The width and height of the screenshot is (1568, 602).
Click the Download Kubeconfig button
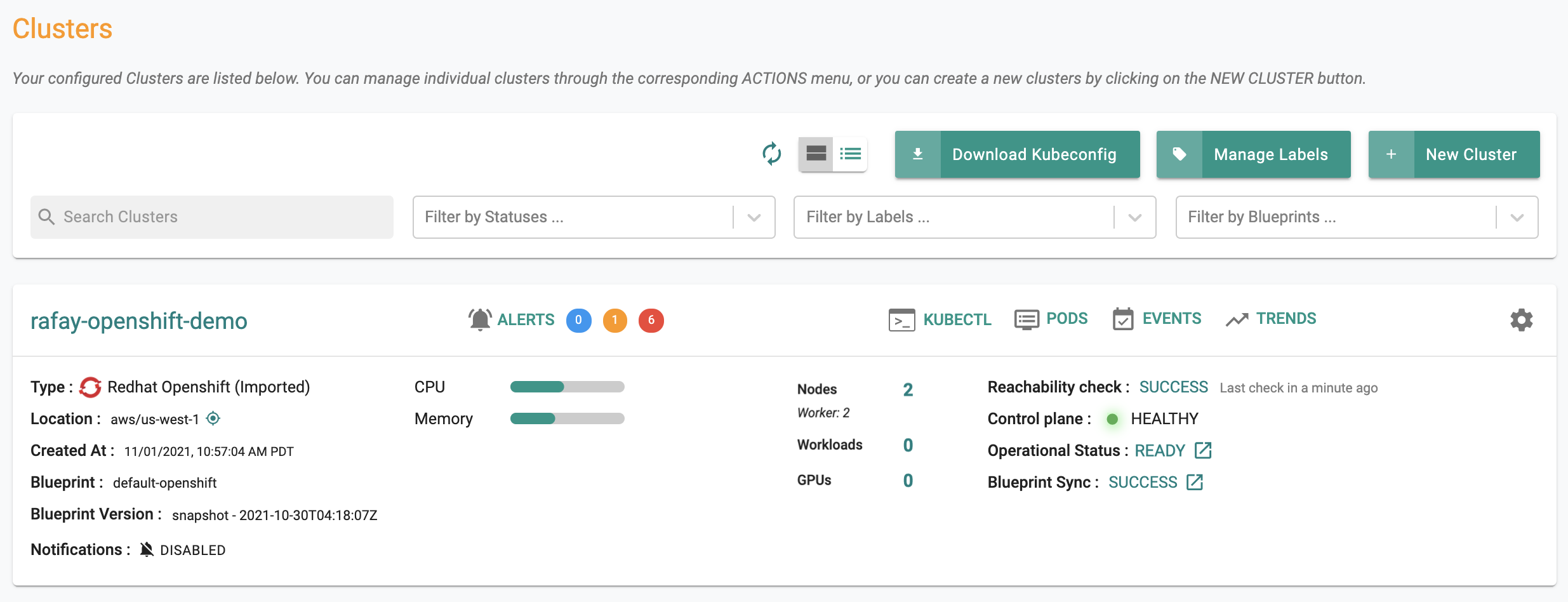(x=1017, y=154)
